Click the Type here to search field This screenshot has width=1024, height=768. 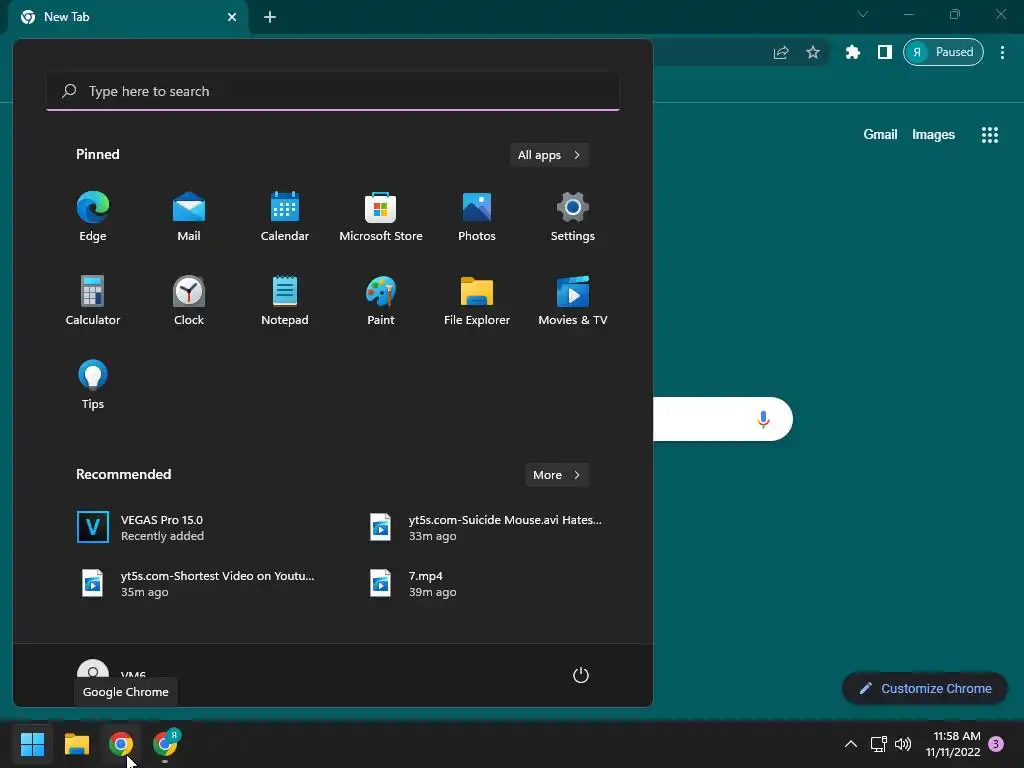[333, 91]
